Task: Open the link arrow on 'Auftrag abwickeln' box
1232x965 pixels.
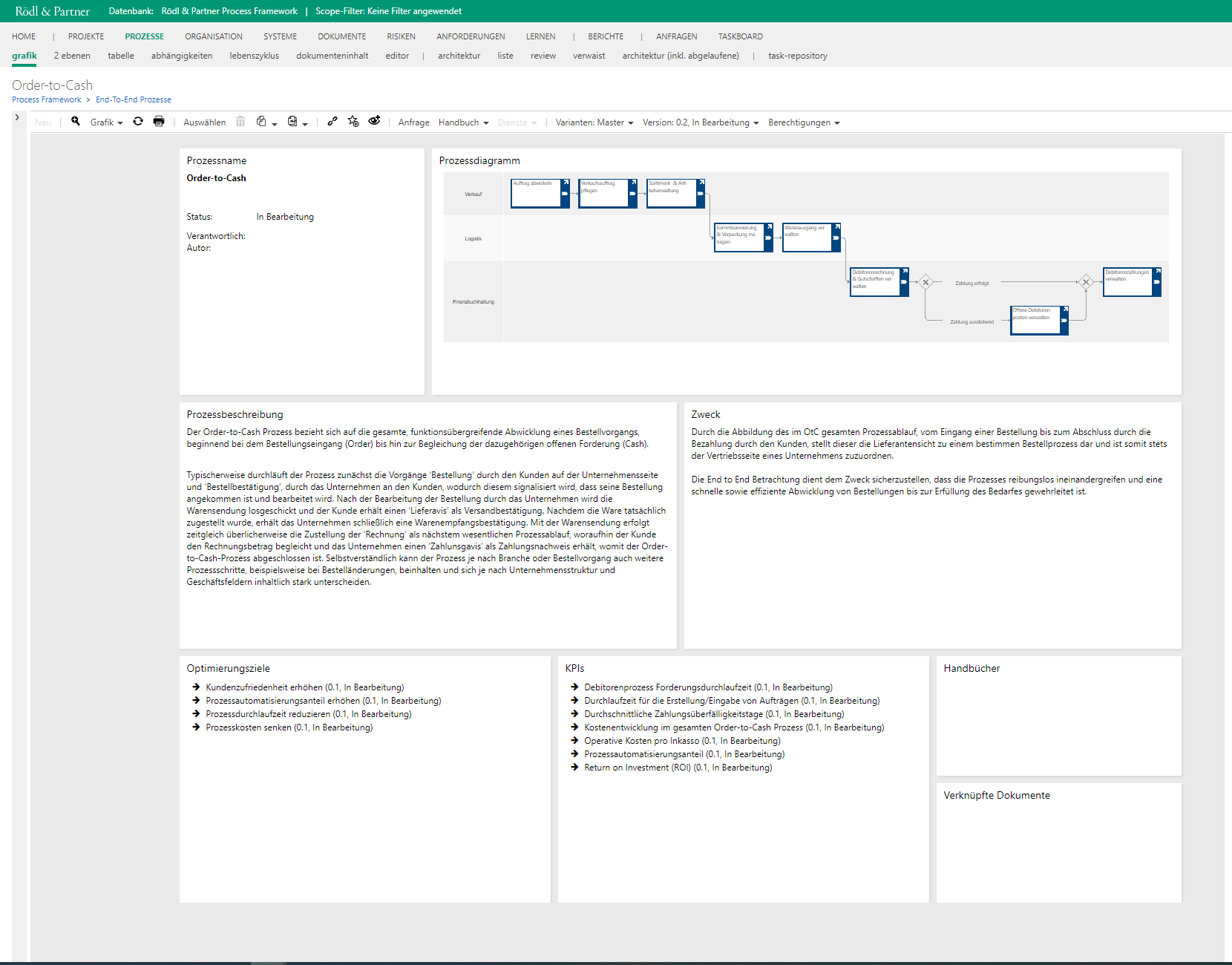Action: 566,183
